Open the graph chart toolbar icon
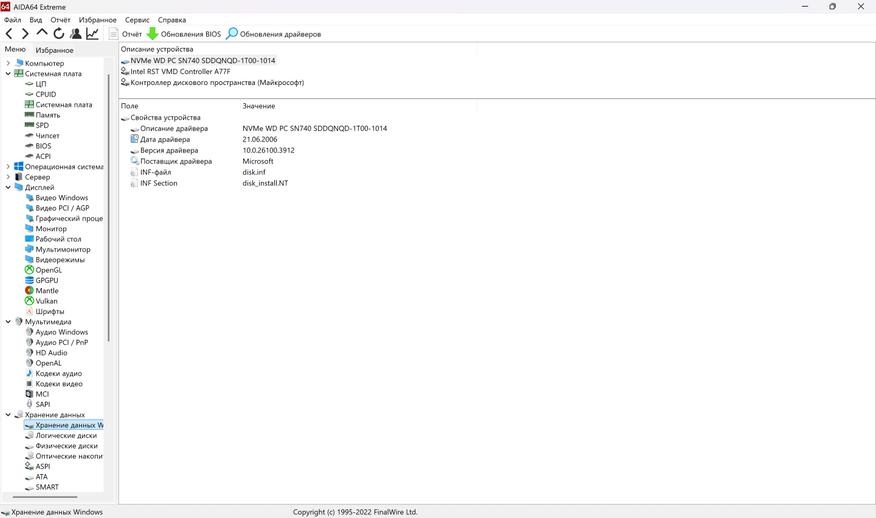The image size is (876, 518). (92, 34)
